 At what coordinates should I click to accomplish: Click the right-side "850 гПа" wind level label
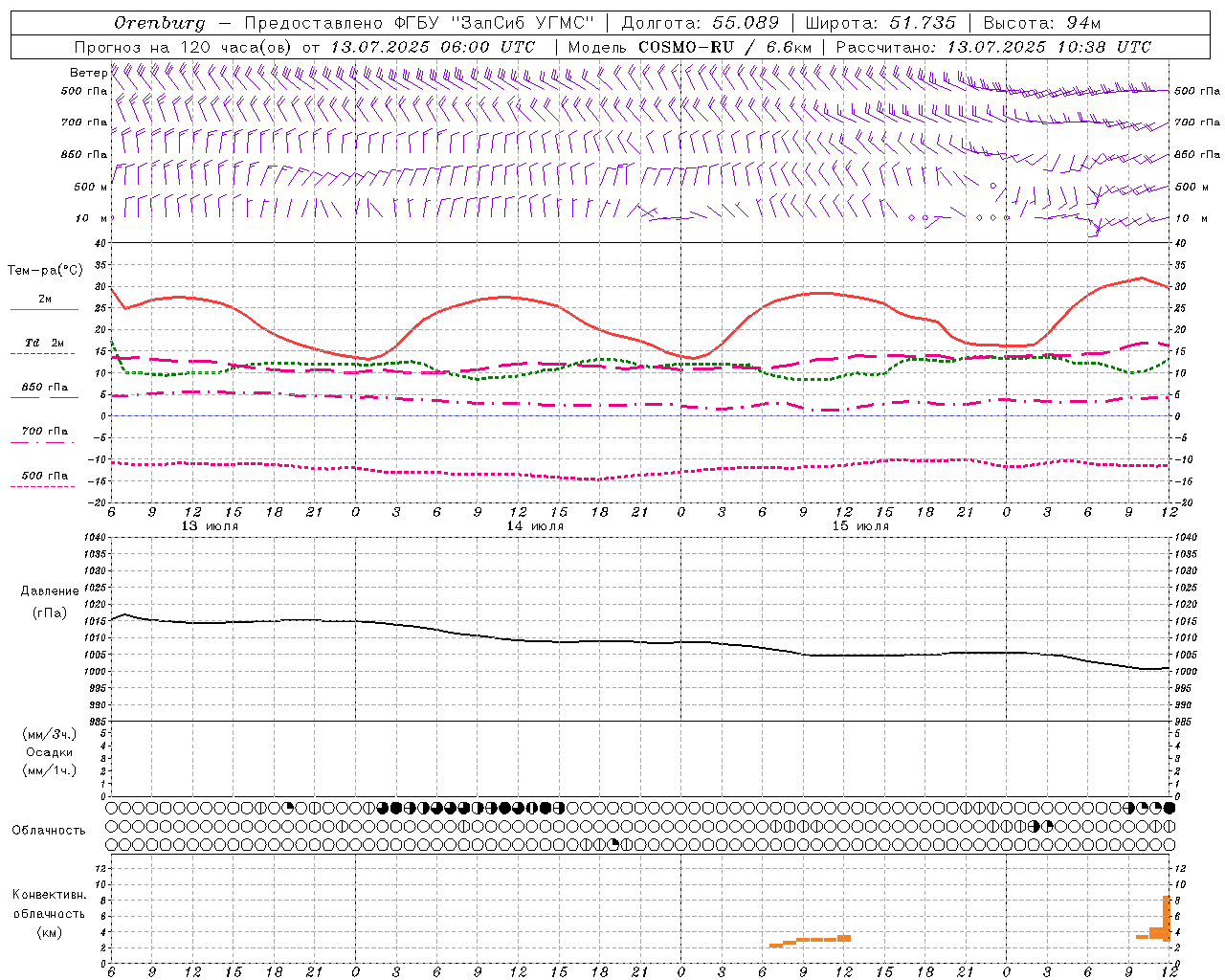coord(1197,154)
